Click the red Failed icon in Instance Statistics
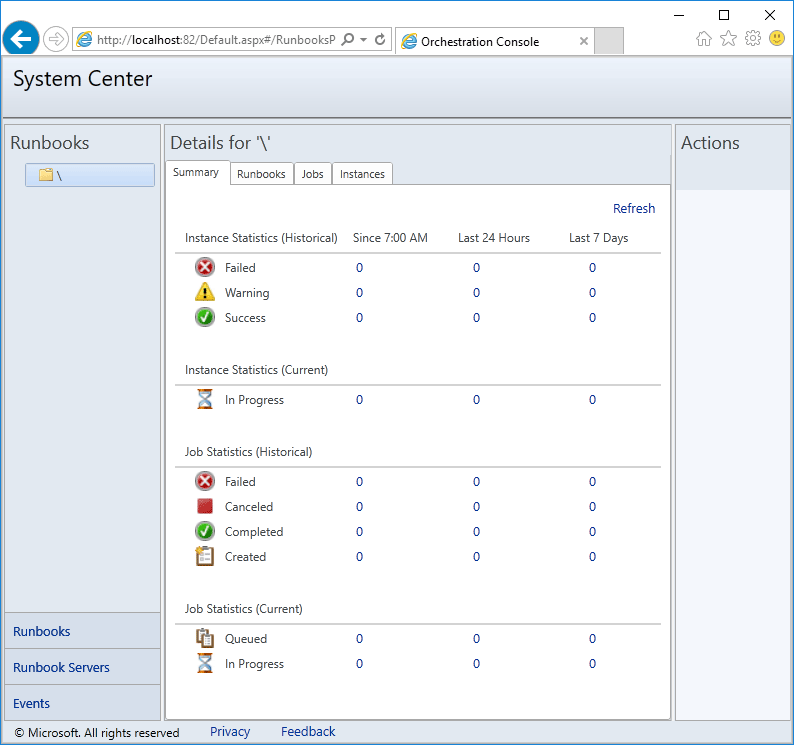794x745 pixels. tap(205, 267)
